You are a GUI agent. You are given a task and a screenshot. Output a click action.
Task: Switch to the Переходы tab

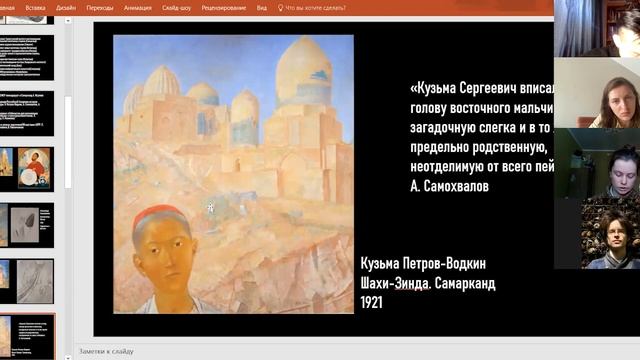pyautogui.click(x=100, y=8)
